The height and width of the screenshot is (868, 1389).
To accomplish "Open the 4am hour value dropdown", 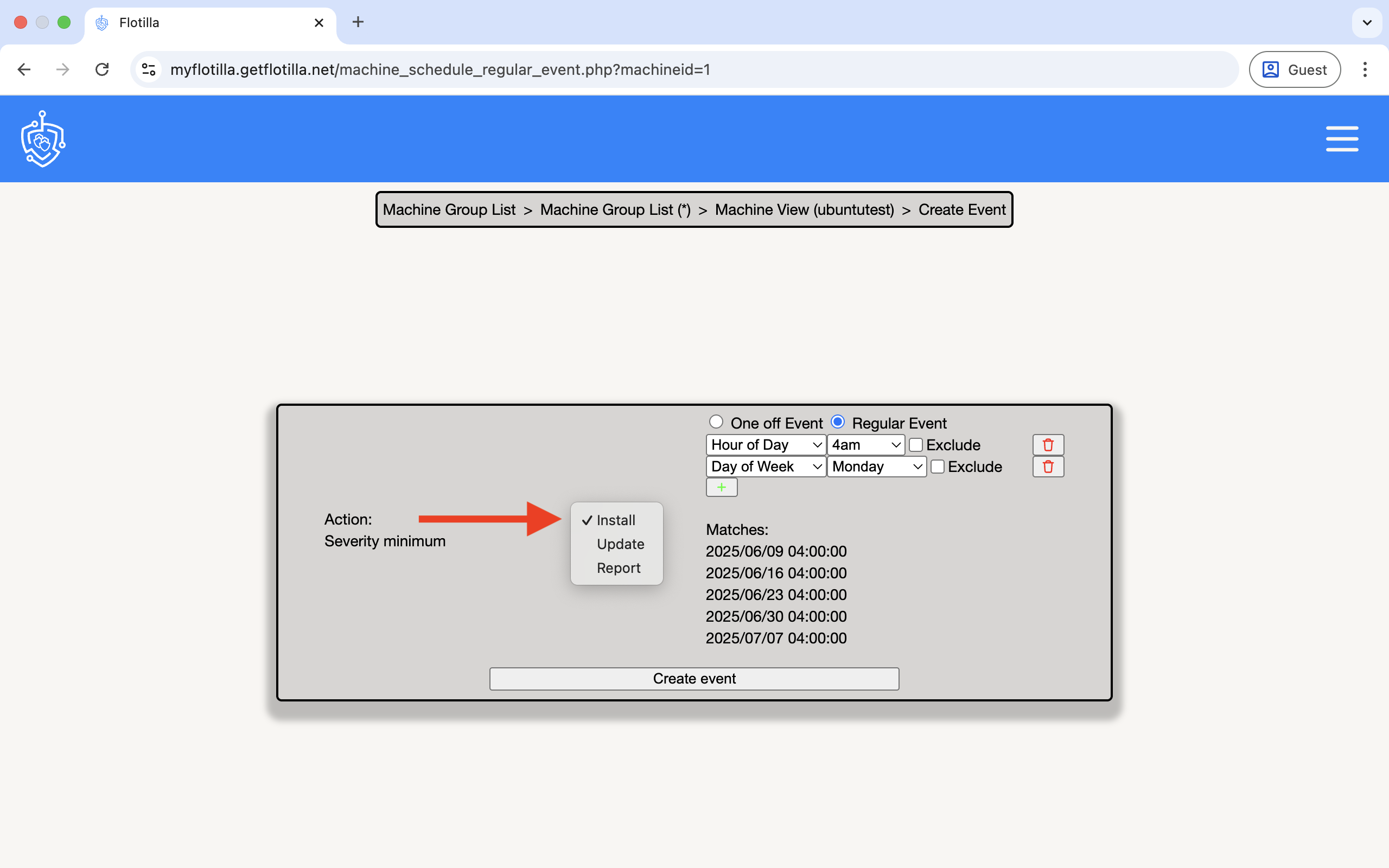I will point(865,445).
